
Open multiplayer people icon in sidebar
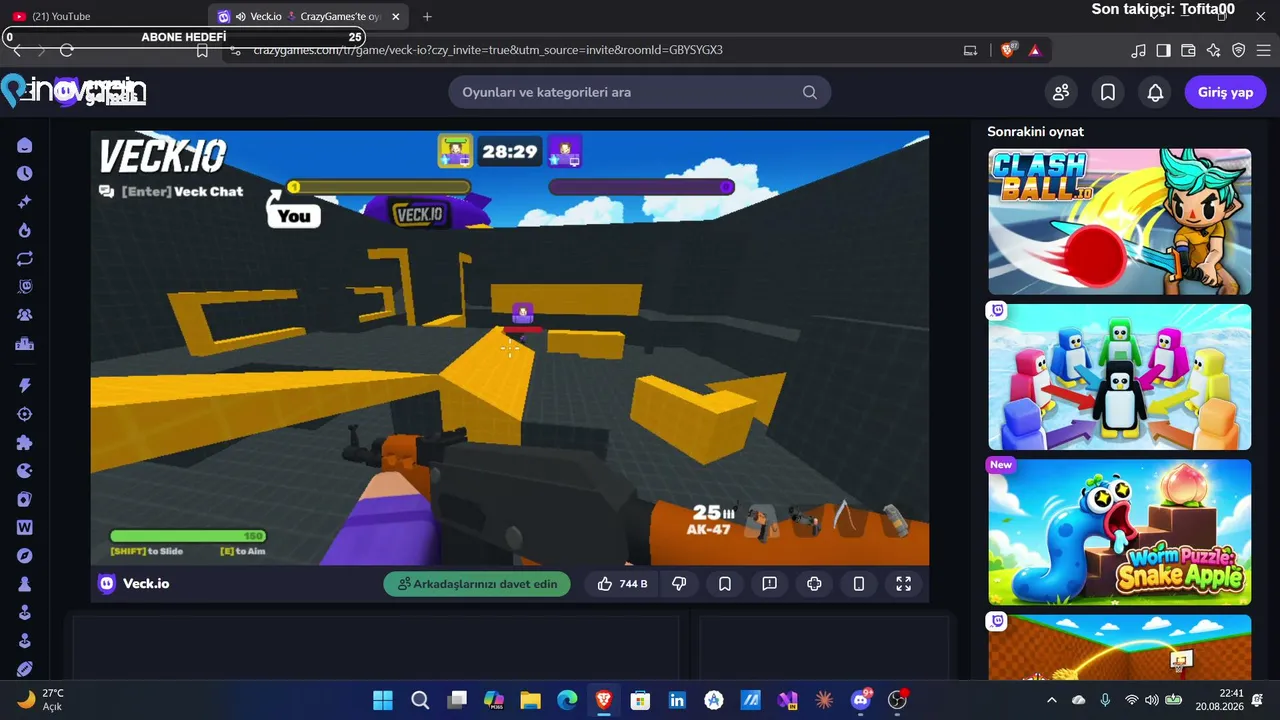25,315
